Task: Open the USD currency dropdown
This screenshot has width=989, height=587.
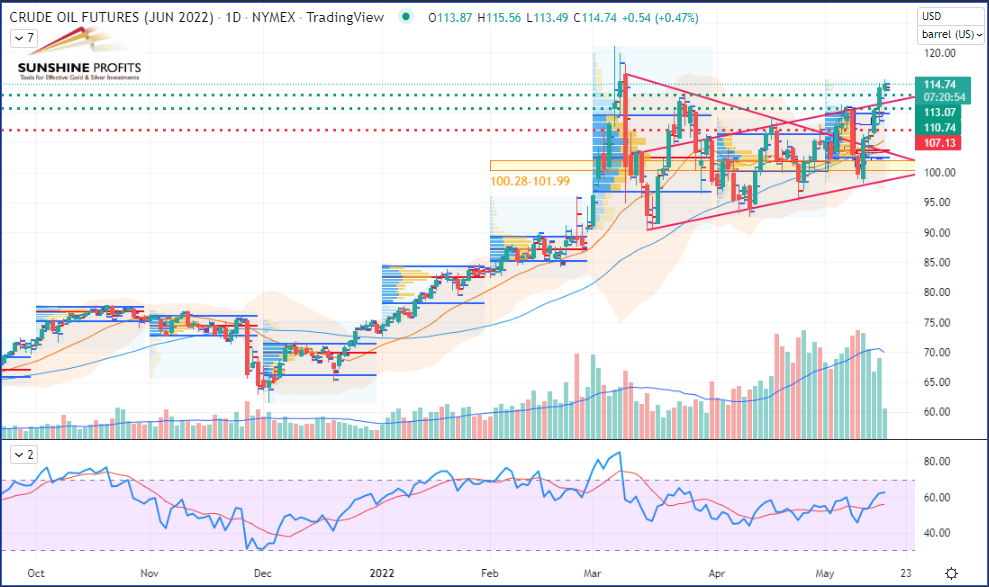Action: (x=950, y=17)
